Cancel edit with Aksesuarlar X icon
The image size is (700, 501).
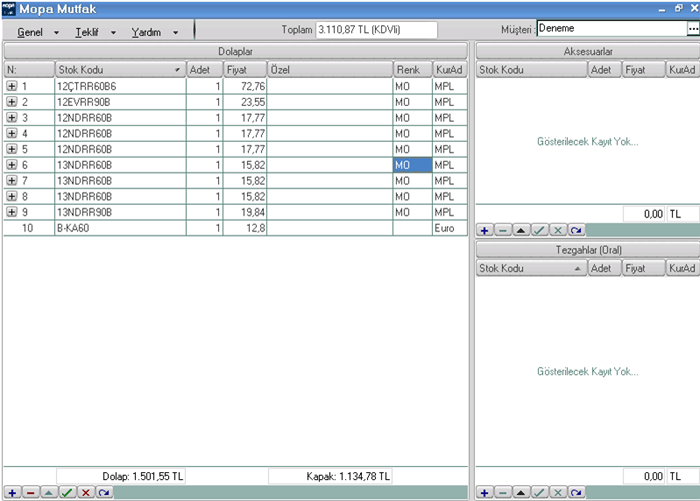558,230
